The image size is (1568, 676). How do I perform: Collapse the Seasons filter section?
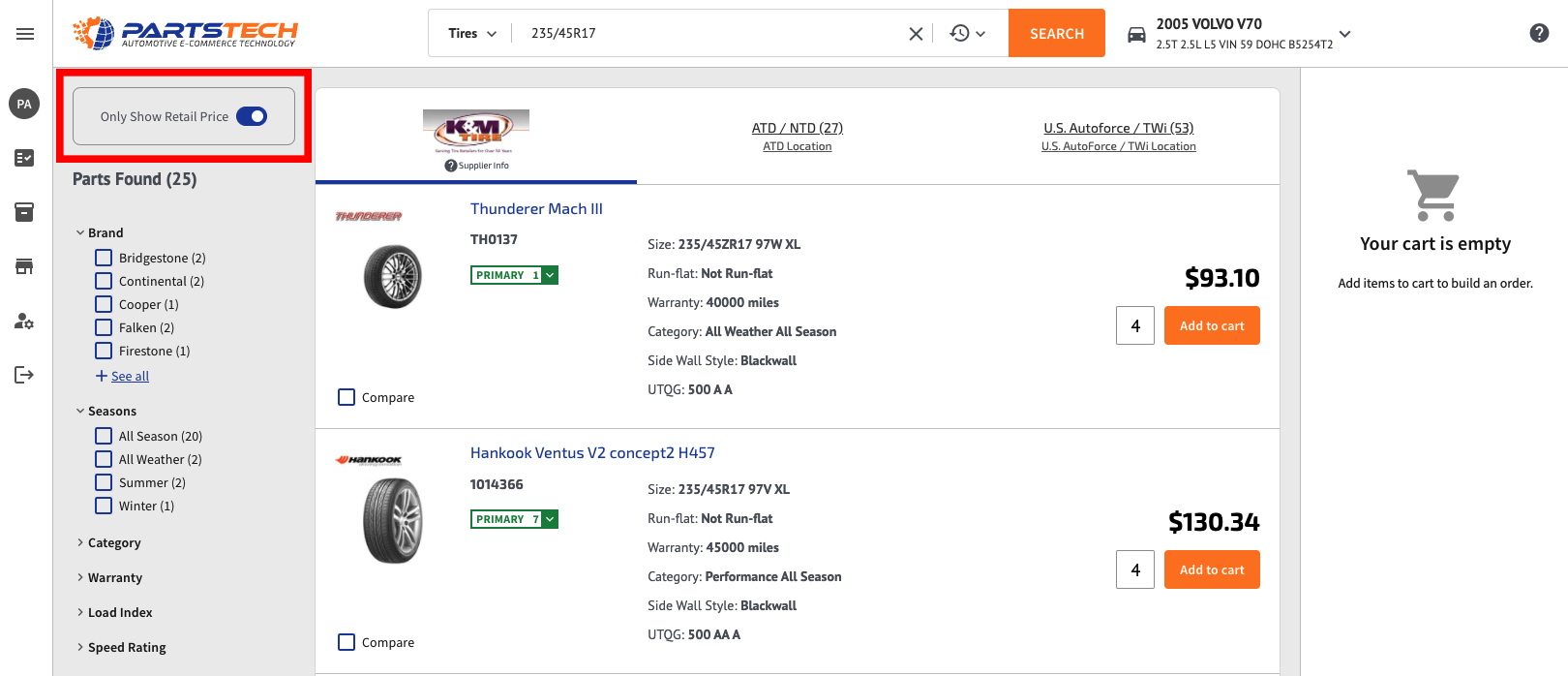click(106, 411)
